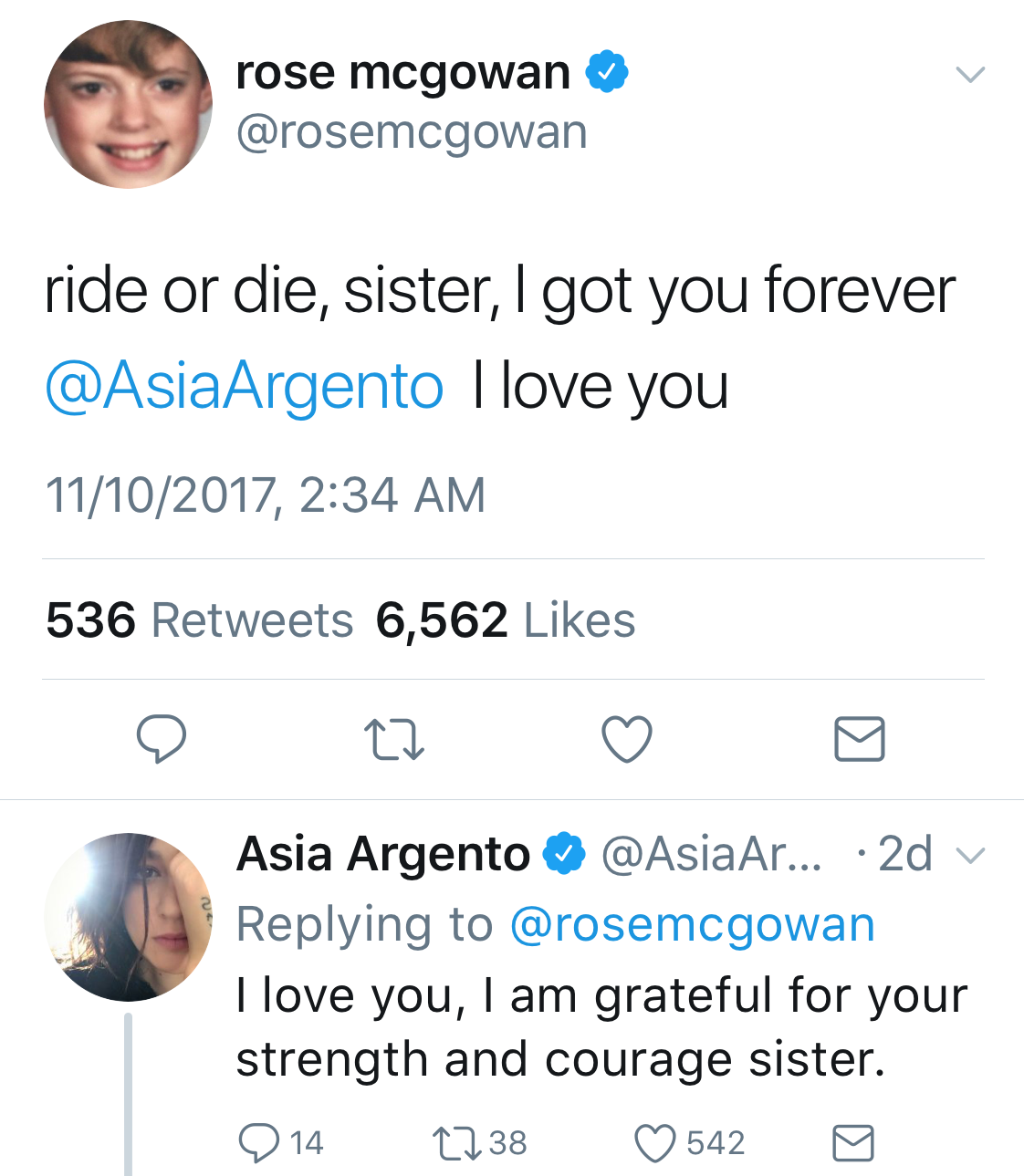Share main tweet via envelope message icon
This screenshot has height=1176, width=1024.
860,739
